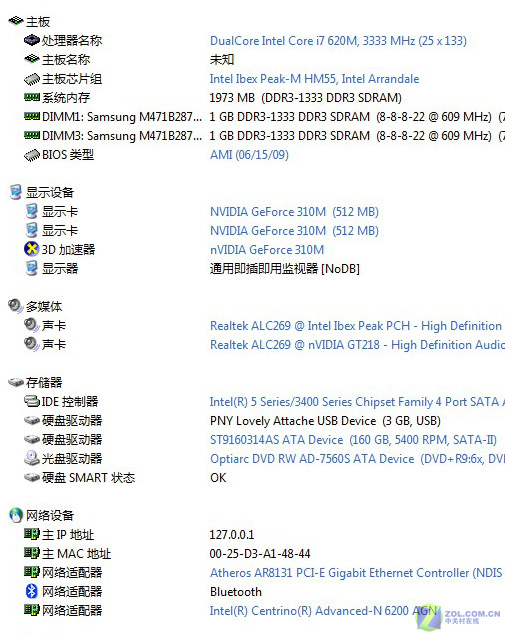Select the CPU icon beside 处理器名称

(x=32, y=40)
